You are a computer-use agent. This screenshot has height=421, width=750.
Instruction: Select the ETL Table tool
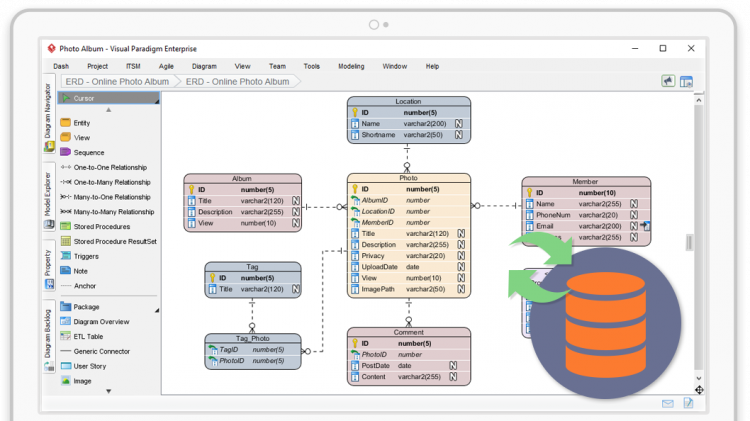(x=88, y=337)
